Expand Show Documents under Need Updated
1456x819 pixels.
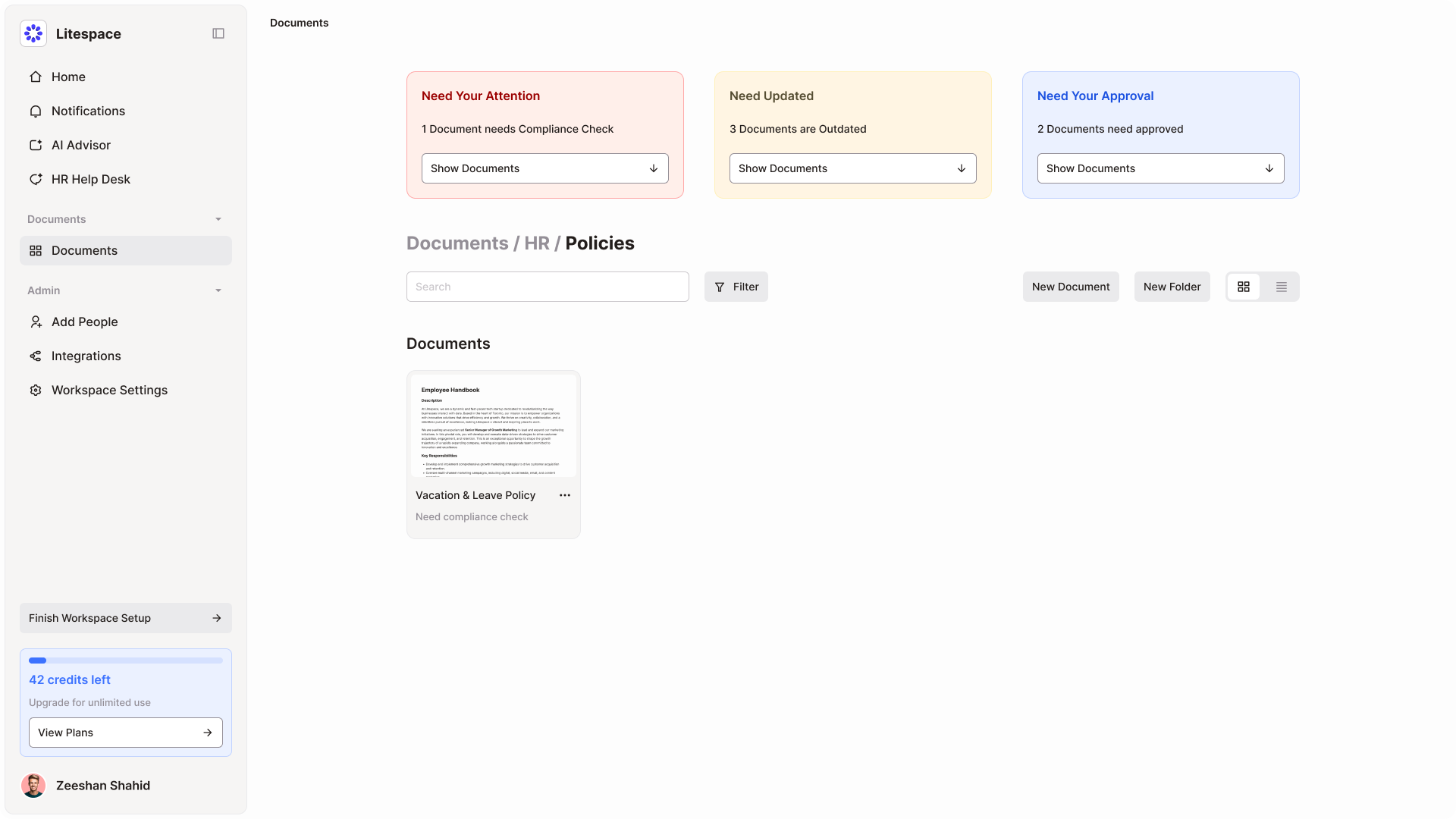pyautogui.click(x=852, y=168)
